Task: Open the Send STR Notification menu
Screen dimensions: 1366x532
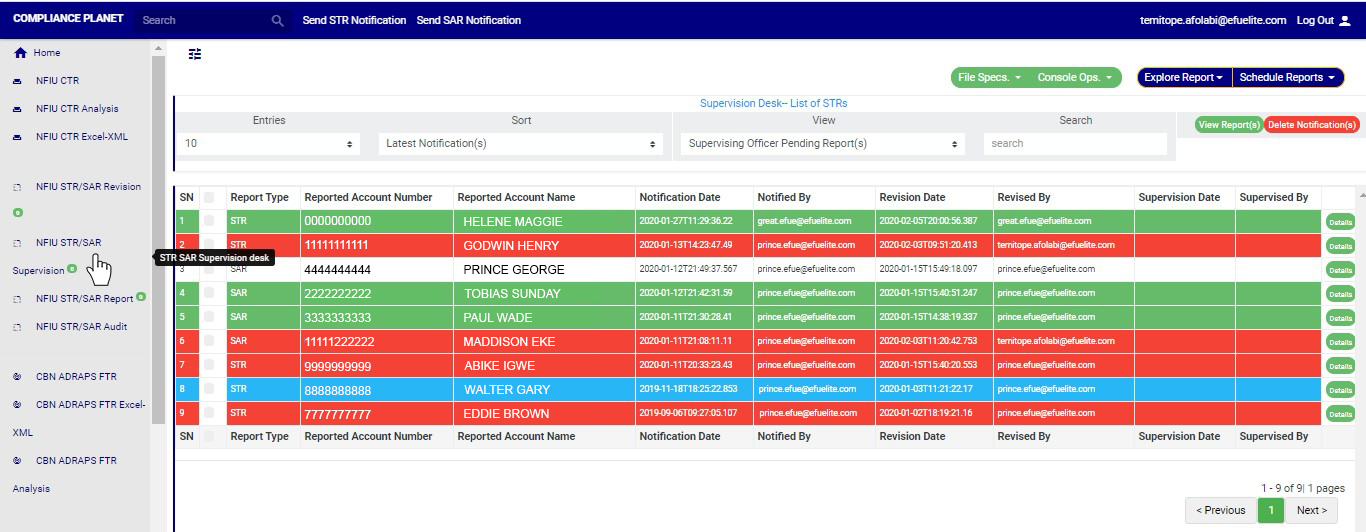Action: (354, 20)
